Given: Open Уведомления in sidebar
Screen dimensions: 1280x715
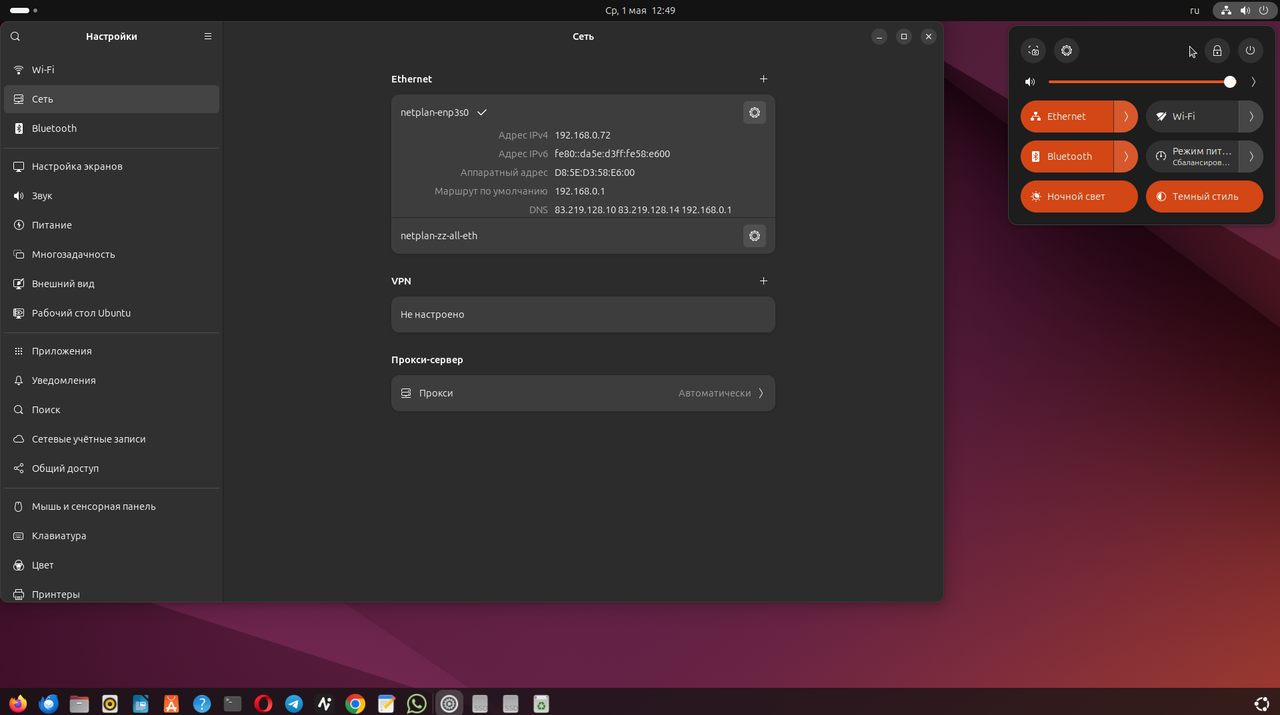Looking at the screenshot, I should click(111, 380).
